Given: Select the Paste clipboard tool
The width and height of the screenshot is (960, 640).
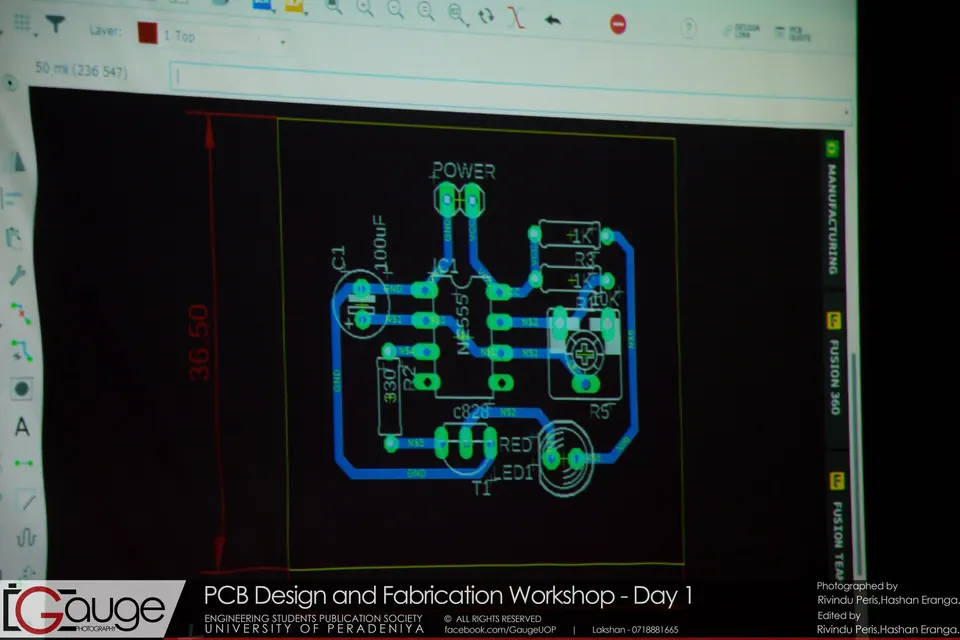Looking at the screenshot, I should [x=15, y=237].
